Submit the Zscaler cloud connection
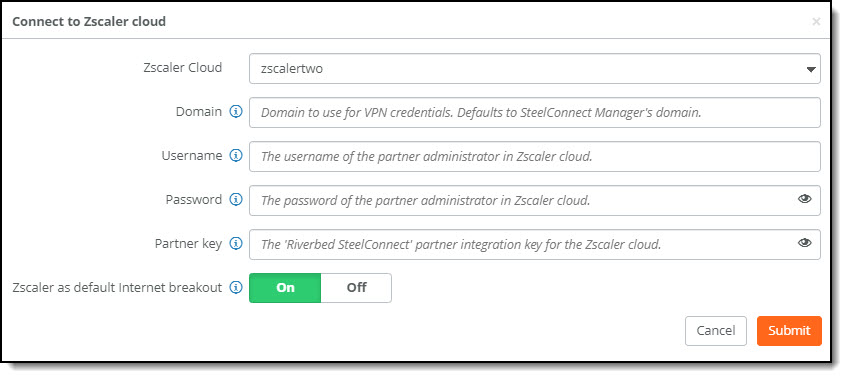The image size is (847, 378). 789,330
